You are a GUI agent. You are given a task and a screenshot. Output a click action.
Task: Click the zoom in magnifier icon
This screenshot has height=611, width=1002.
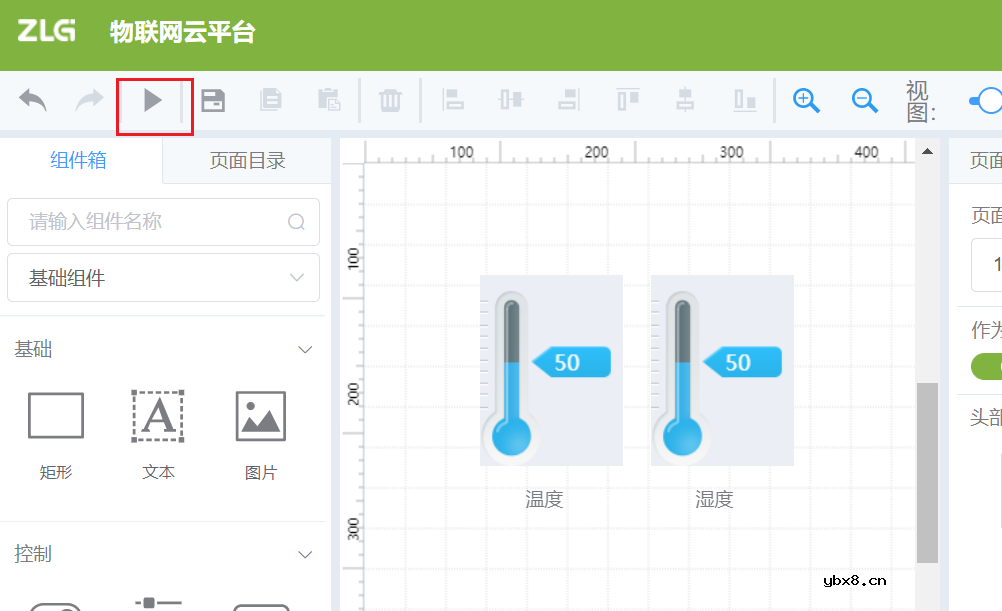pos(806,100)
